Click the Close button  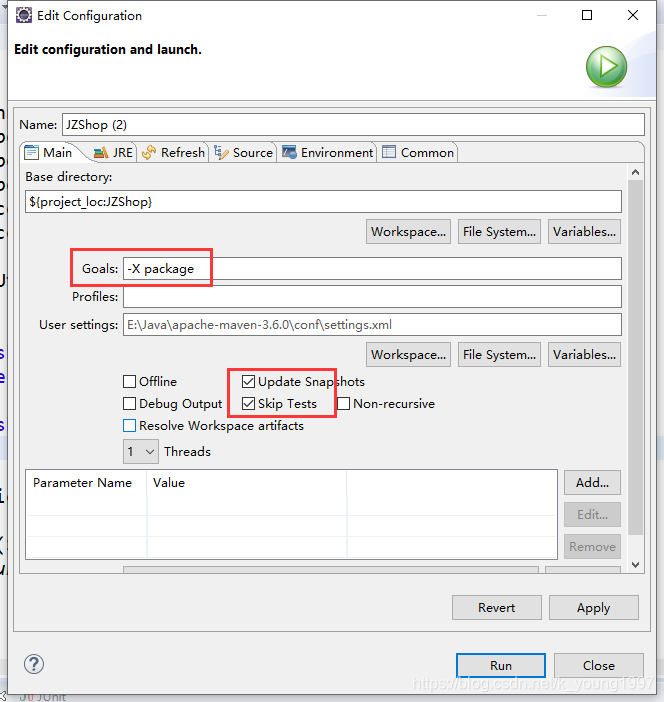pyautogui.click(x=599, y=665)
